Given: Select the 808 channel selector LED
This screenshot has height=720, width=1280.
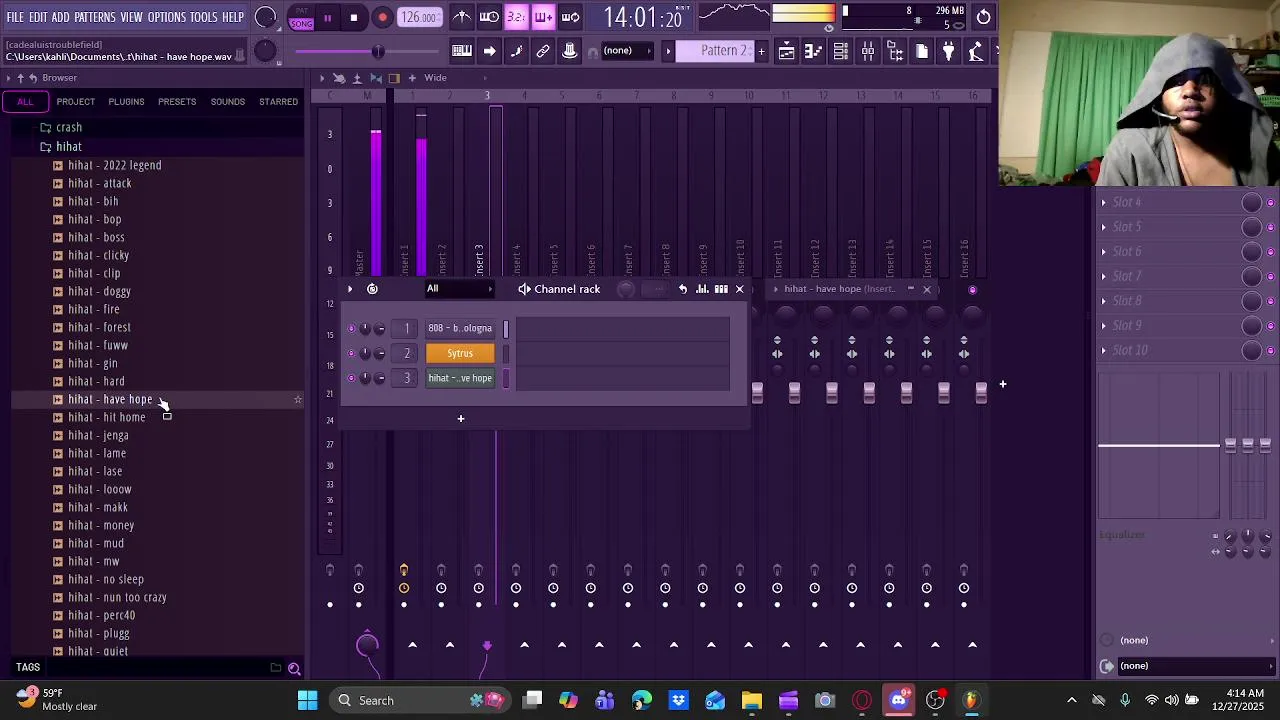Looking at the screenshot, I should coord(506,328).
